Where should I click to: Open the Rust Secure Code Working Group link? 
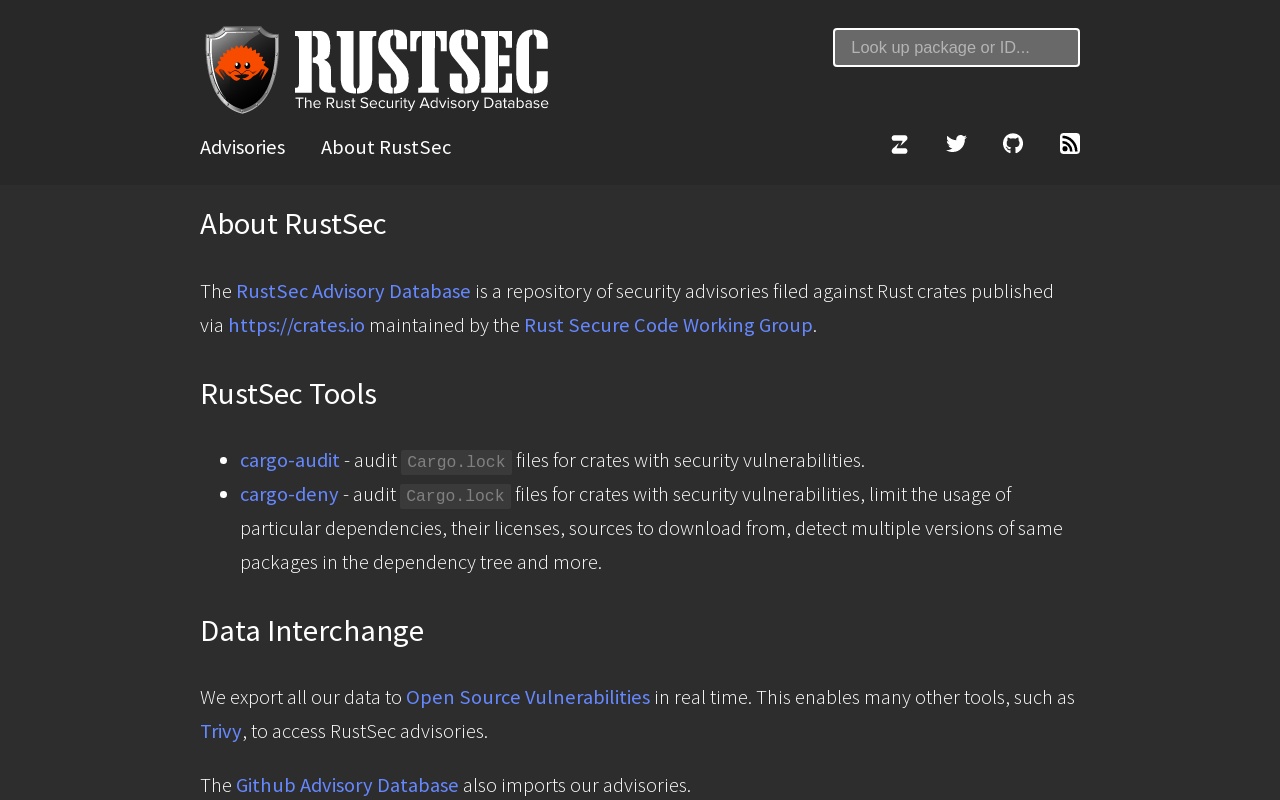668,325
